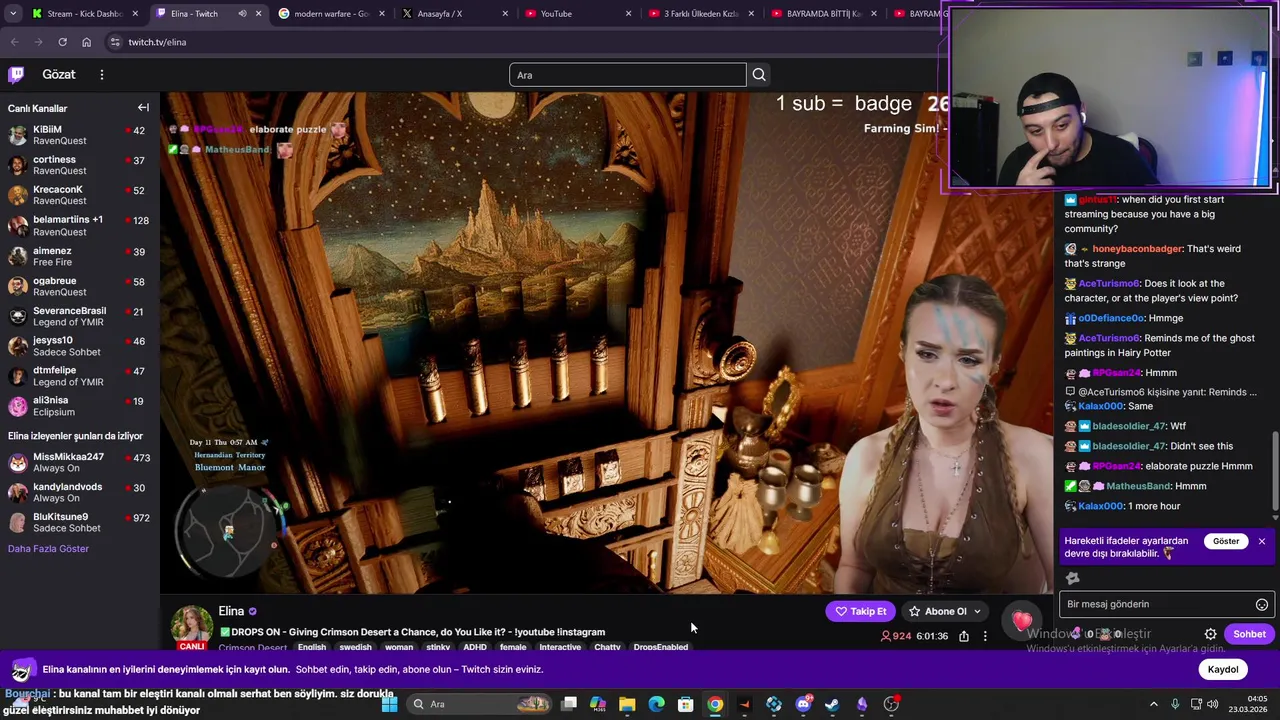Viewport: 1280px width, 720px height.
Task: Open KiBiiM channel in sidebar
Action: (78, 135)
